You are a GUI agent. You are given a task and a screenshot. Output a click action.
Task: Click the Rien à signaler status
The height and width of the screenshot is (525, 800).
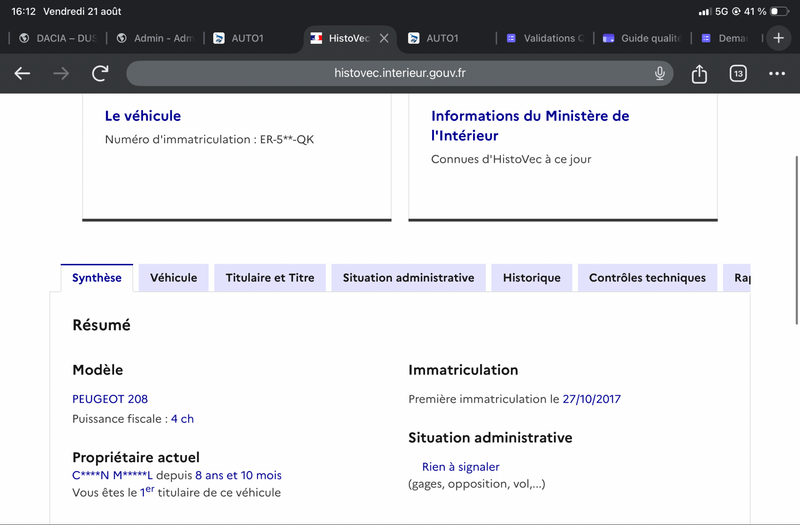coord(461,467)
